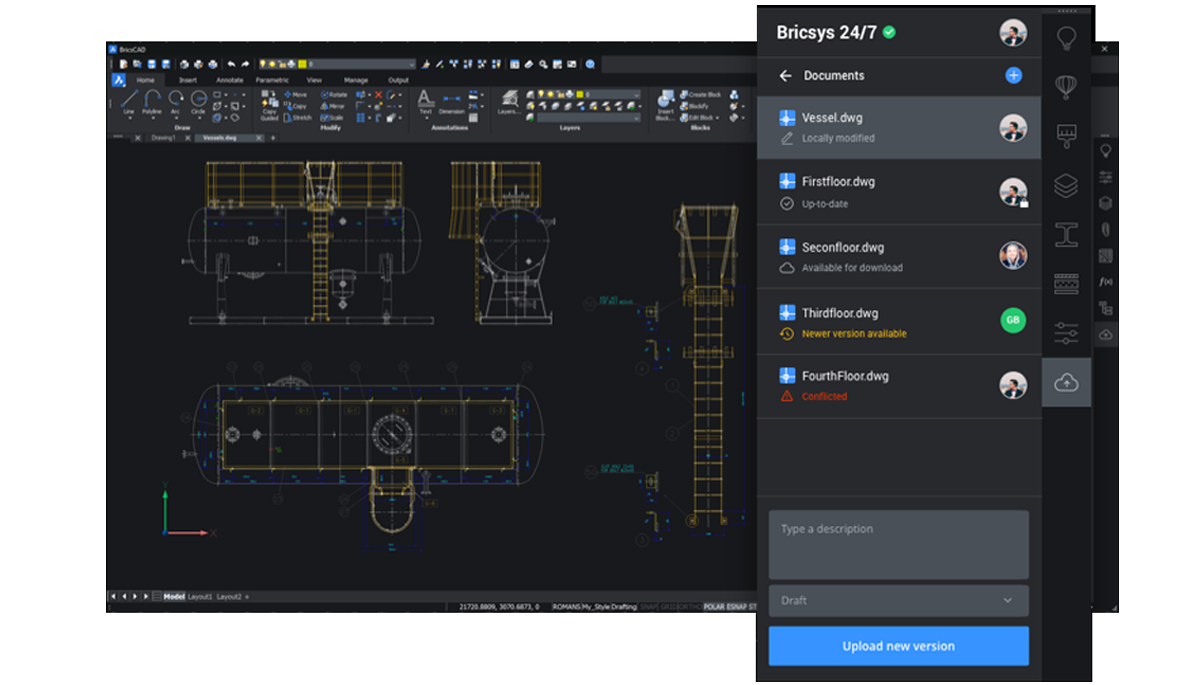
Task: Click the Move button in the Modify panel
Action: click(295, 94)
